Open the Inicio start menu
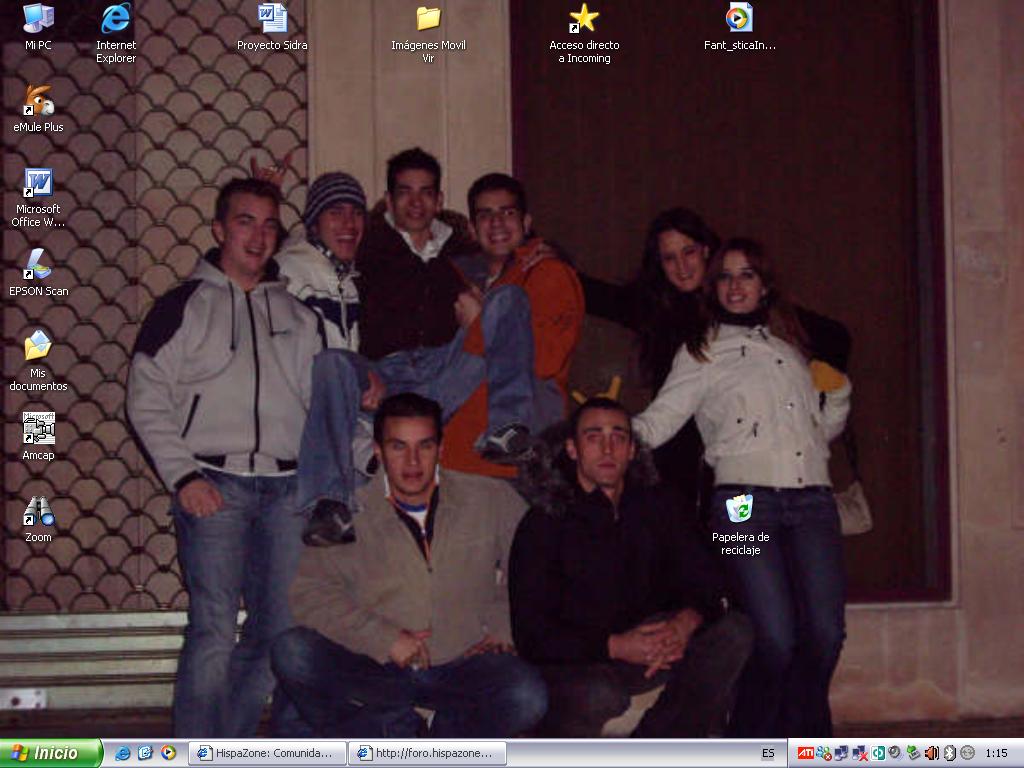The height and width of the screenshot is (768, 1024). [52, 753]
